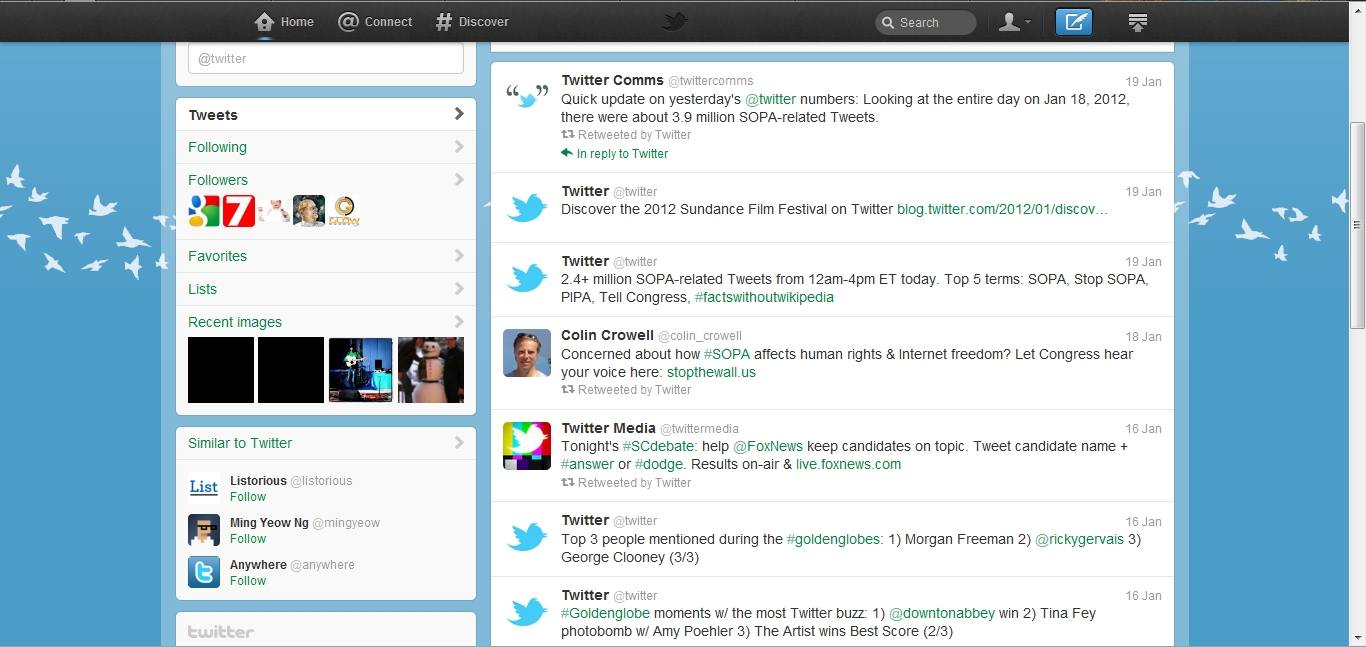Go to Home in top navigation
Screen dimensions: 1366x647
tap(284, 21)
